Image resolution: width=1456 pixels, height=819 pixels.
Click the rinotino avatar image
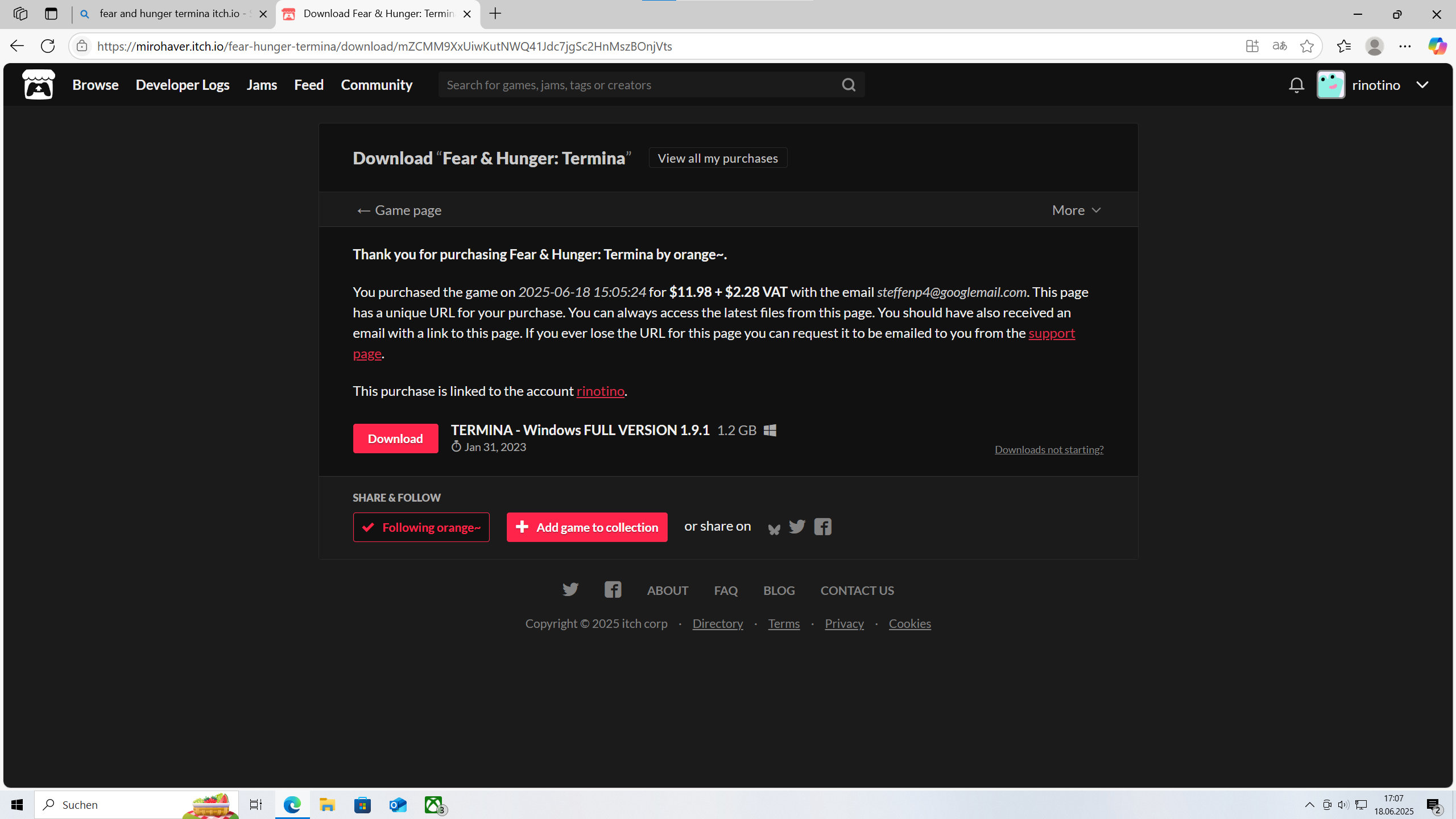pos(1331,85)
